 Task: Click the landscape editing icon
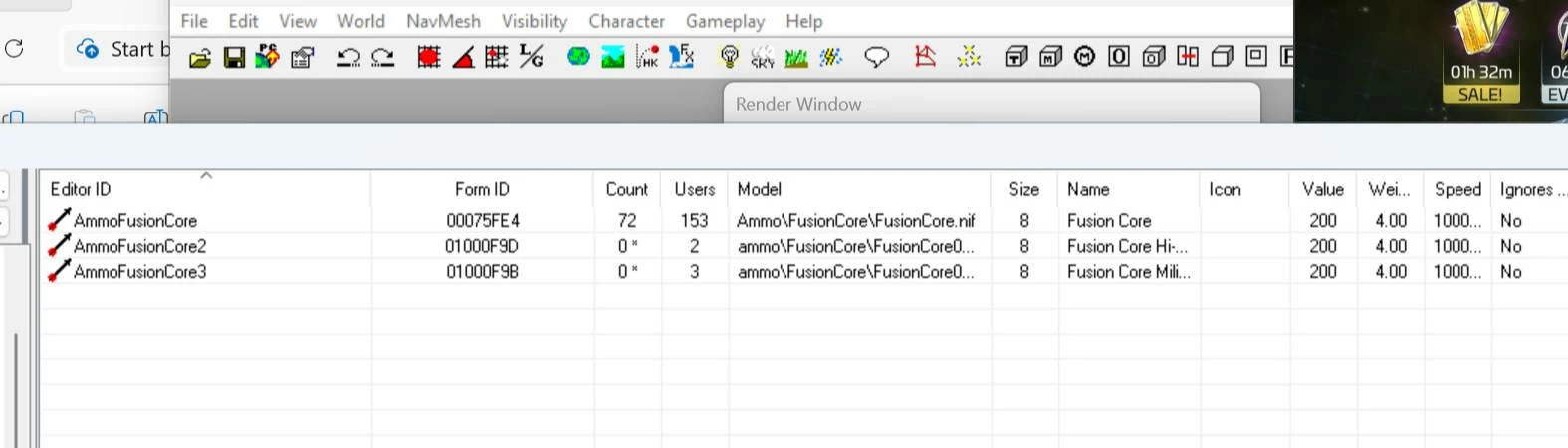[613, 57]
